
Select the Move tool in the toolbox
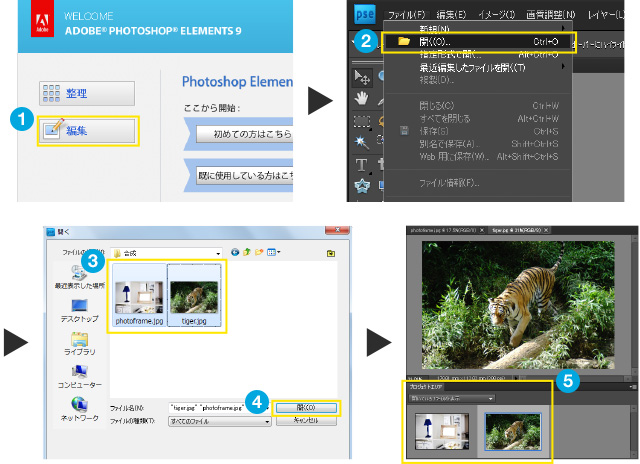click(x=362, y=77)
